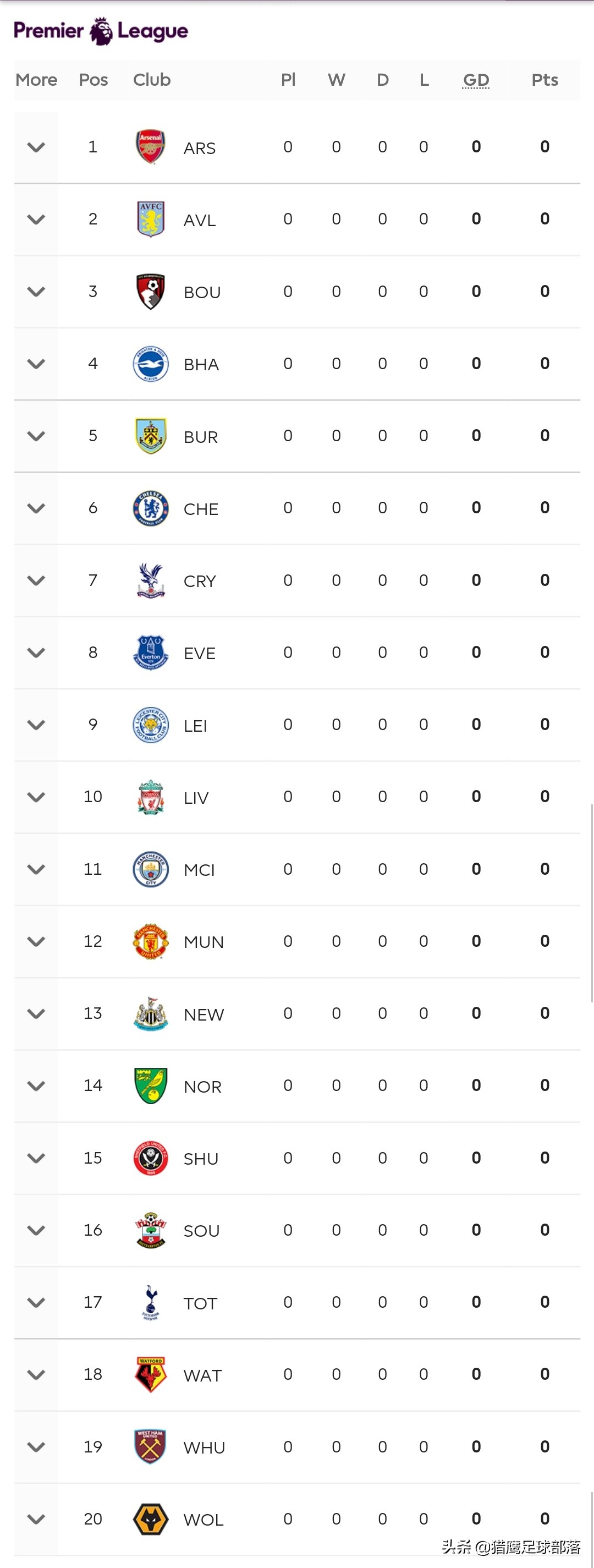Open the BOU club link
Viewport: 594px width, 1568px height.
(202, 292)
